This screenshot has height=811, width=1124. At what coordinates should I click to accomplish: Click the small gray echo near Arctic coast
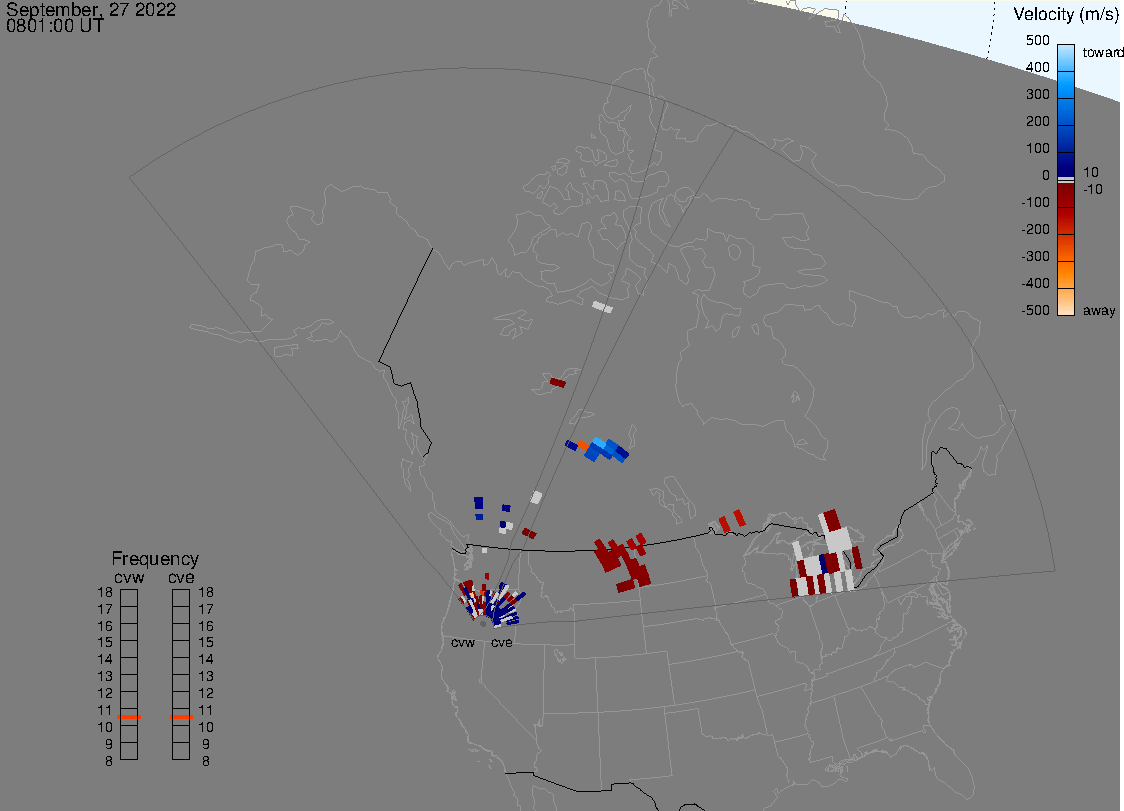602,307
